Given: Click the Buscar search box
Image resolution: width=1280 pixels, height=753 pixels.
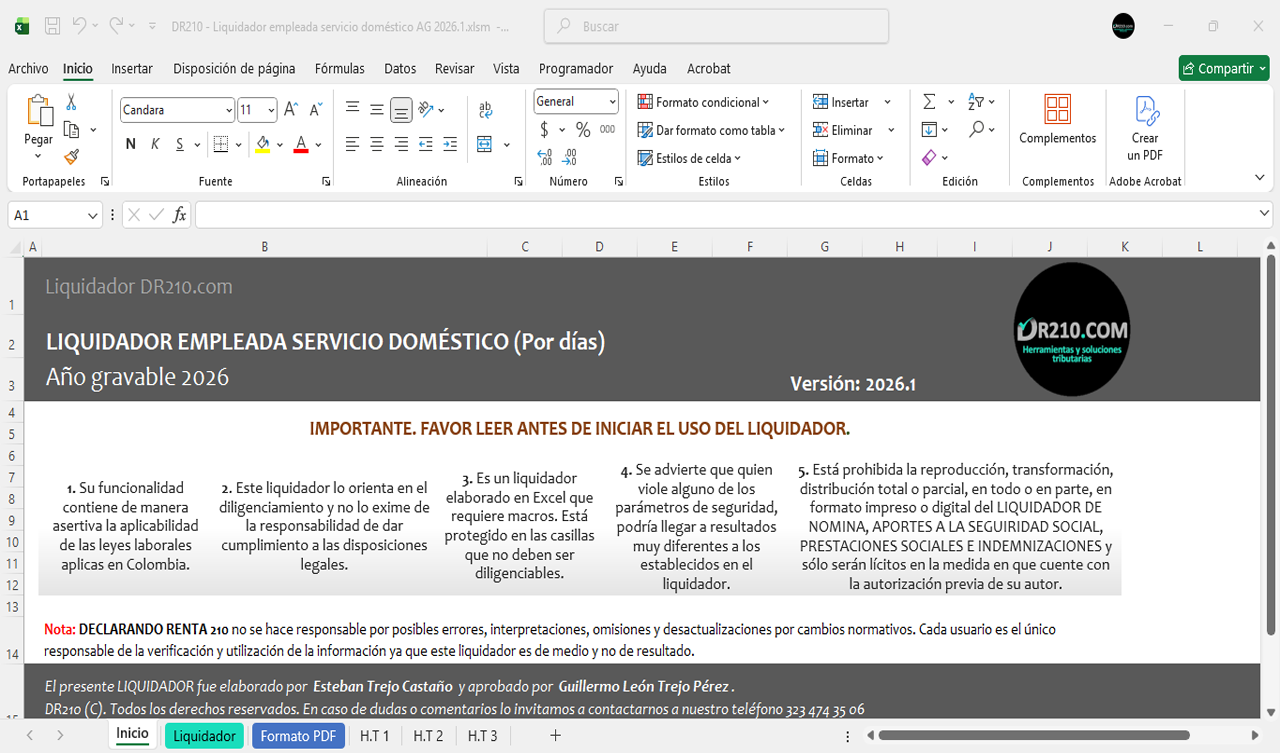Looking at the screenshot, I should (716, 27).
